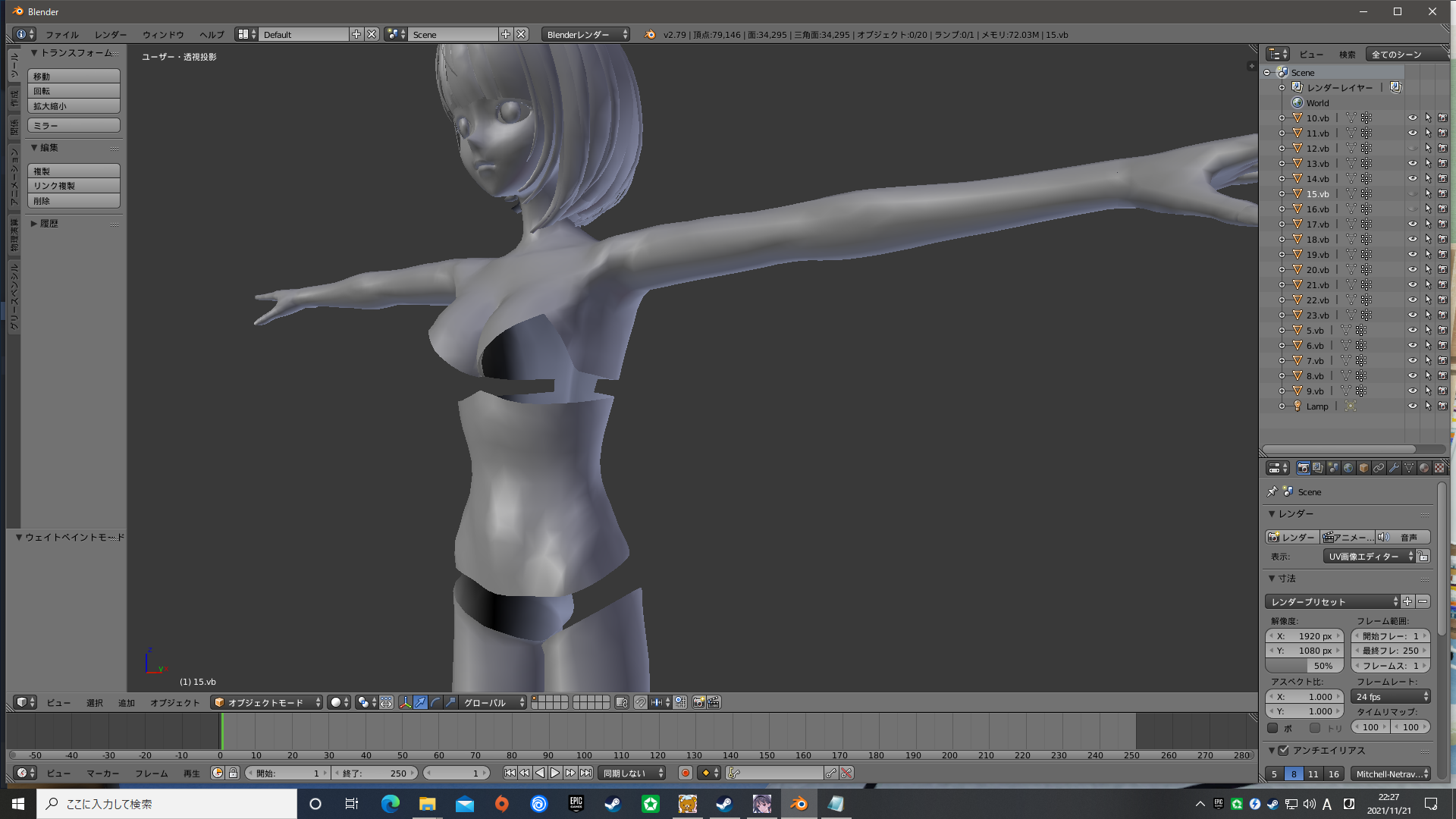Toggle the border checkbox below aspect ratio
1456x819 pixels.
(x=1272, y=727)
